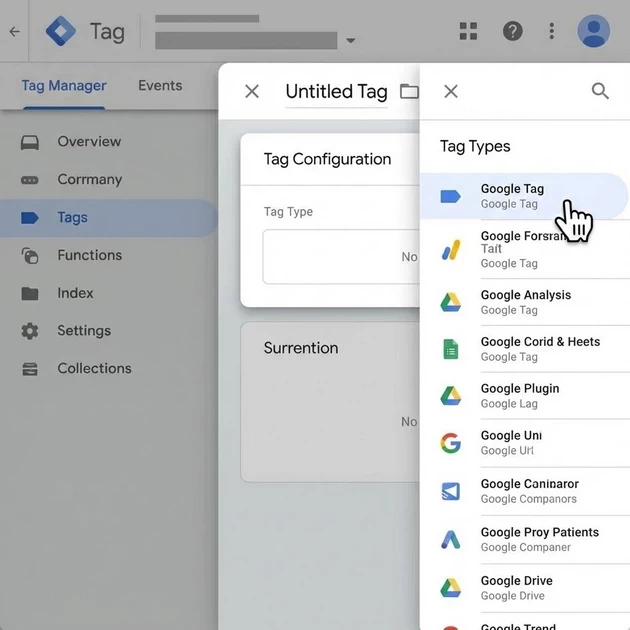Open Settings in the sidebar
This screenshot has width=630, height=630.
[84, 331]
